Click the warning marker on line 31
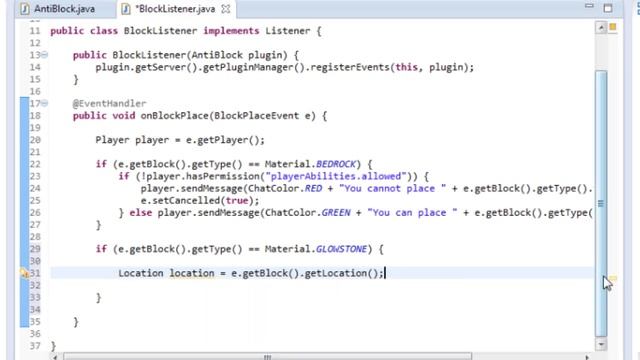Image resolution: width=640 pixels, height=360 pixels. coord(24,273)
